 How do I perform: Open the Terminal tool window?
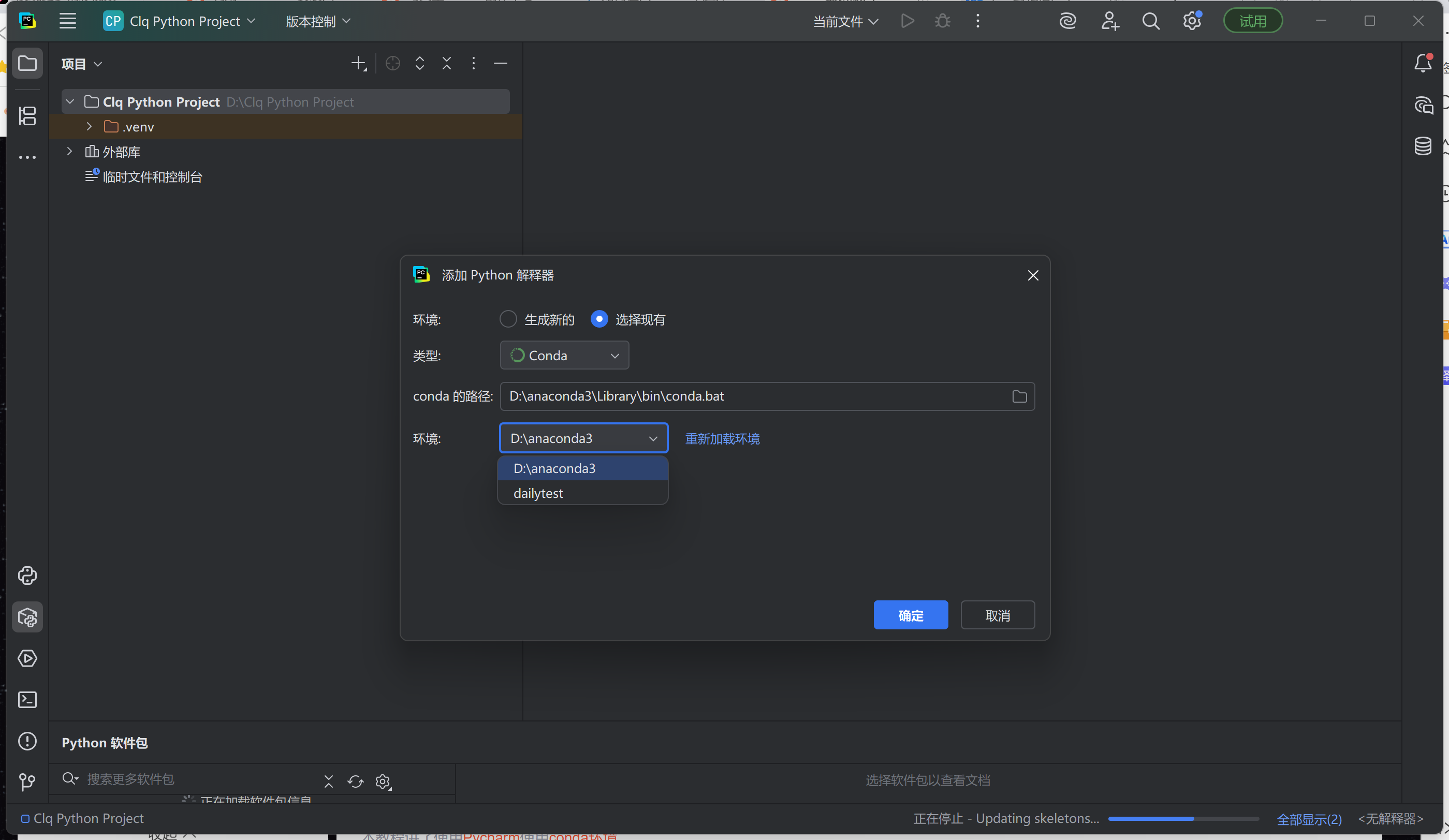point(27,700)
